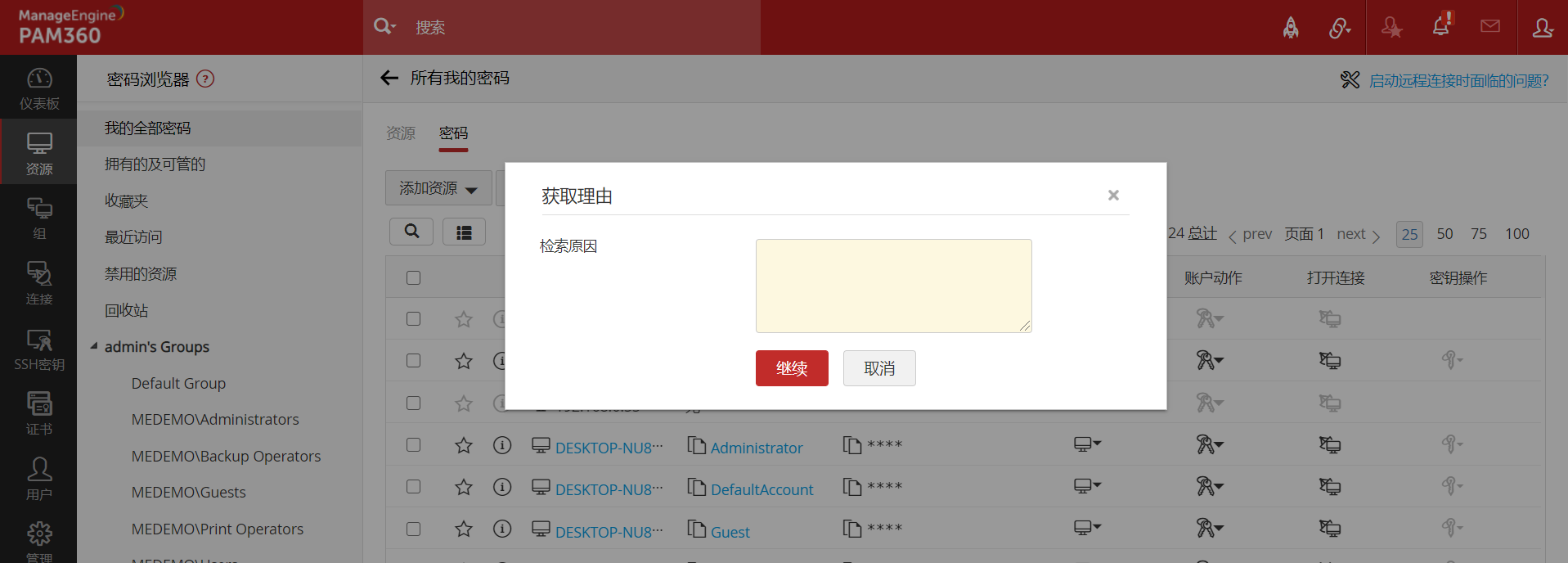This screenshot has width=1568, height=563.
Task: Click the user-star icon in top bar
Action: pos(1391,28)
